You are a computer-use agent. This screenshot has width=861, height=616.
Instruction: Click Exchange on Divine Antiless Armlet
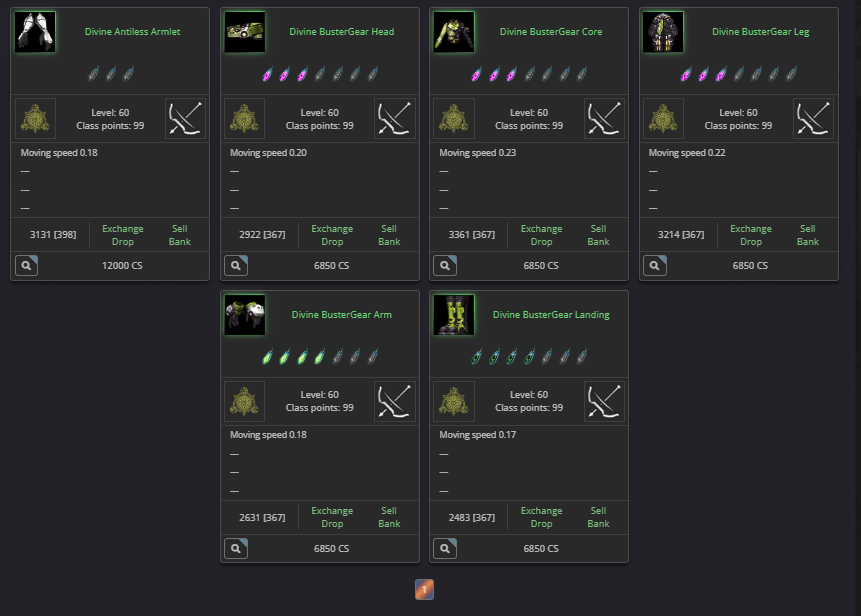[122, 228]
